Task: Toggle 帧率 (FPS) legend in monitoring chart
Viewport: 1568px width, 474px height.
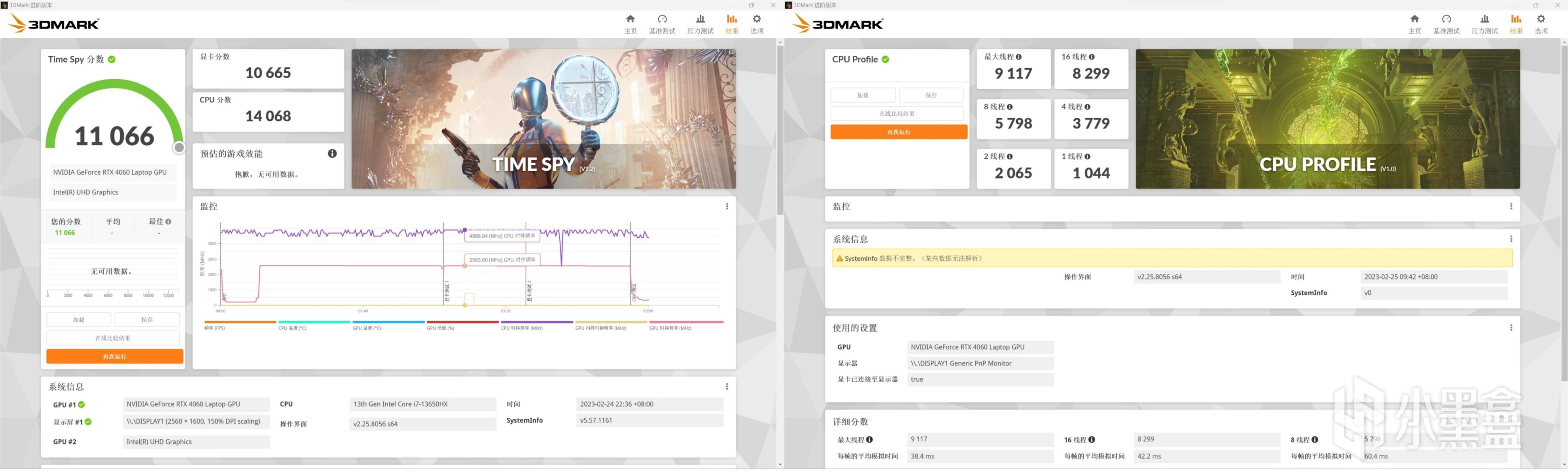Action: tap(215, 328)
